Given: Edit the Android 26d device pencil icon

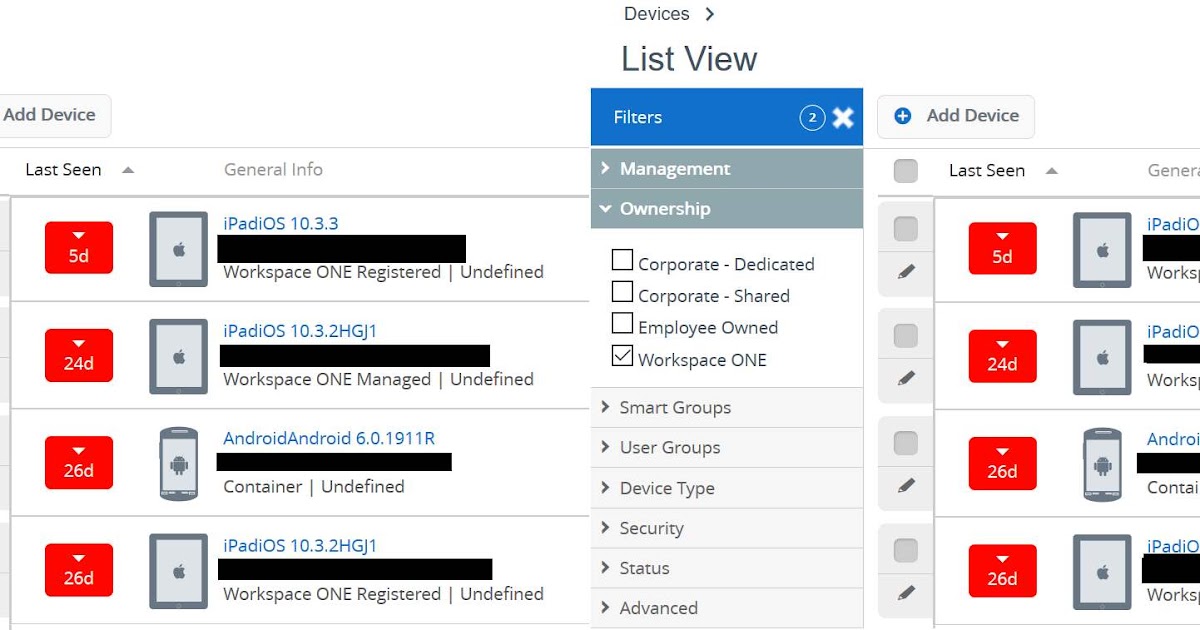Looking at the screenshot, I should point(906,486).
